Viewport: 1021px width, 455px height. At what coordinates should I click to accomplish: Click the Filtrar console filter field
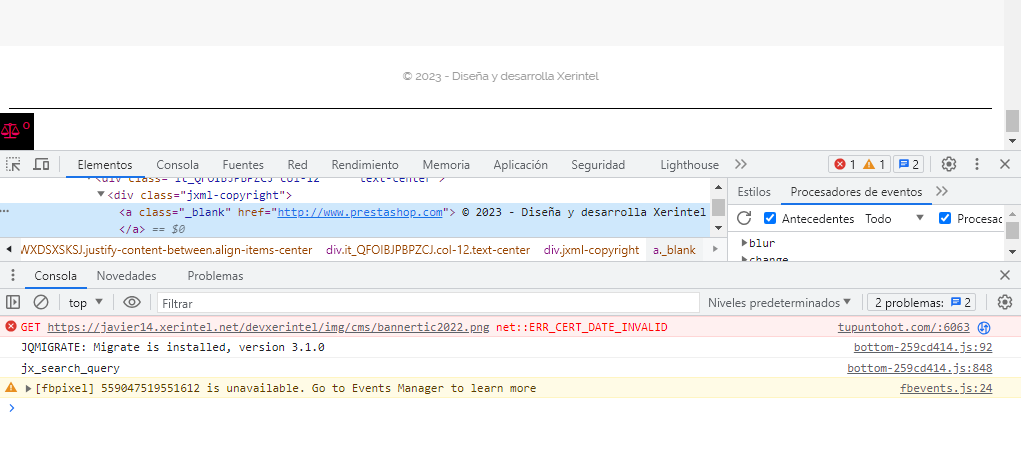(x=428, y=303)
